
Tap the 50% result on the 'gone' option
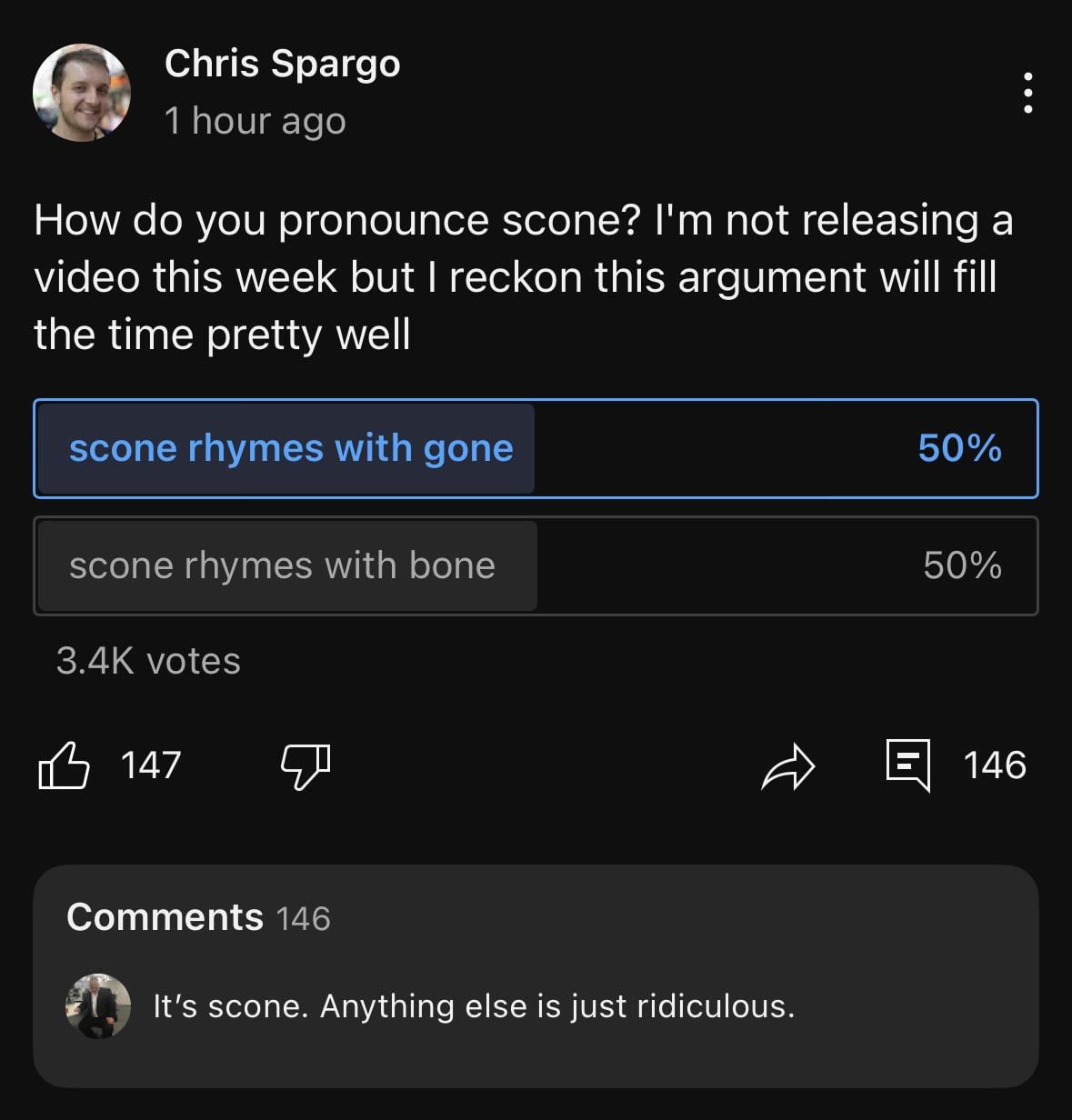959,449
